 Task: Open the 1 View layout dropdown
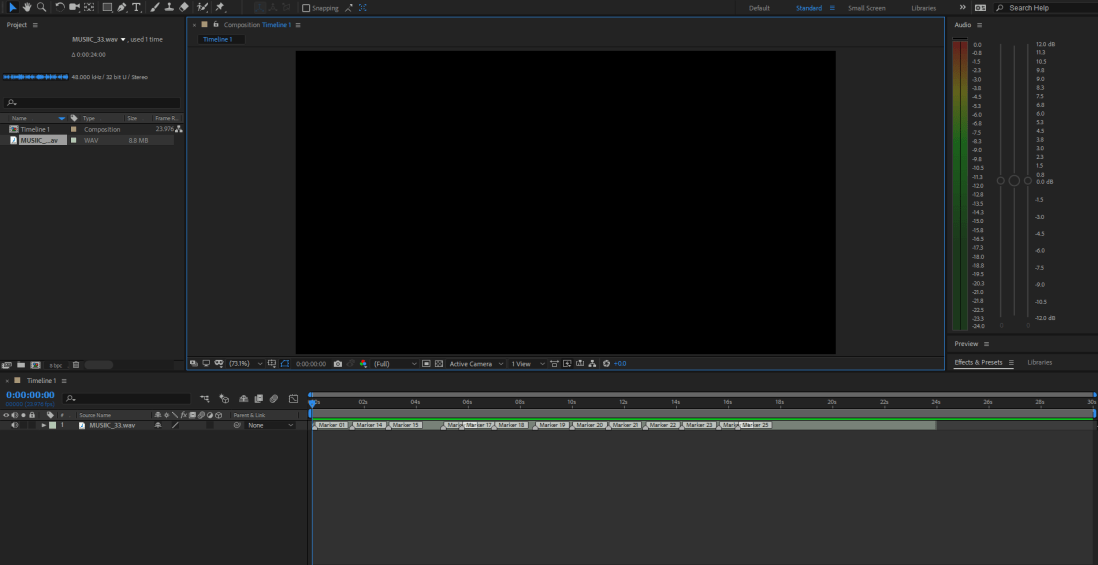click(528, 364)
